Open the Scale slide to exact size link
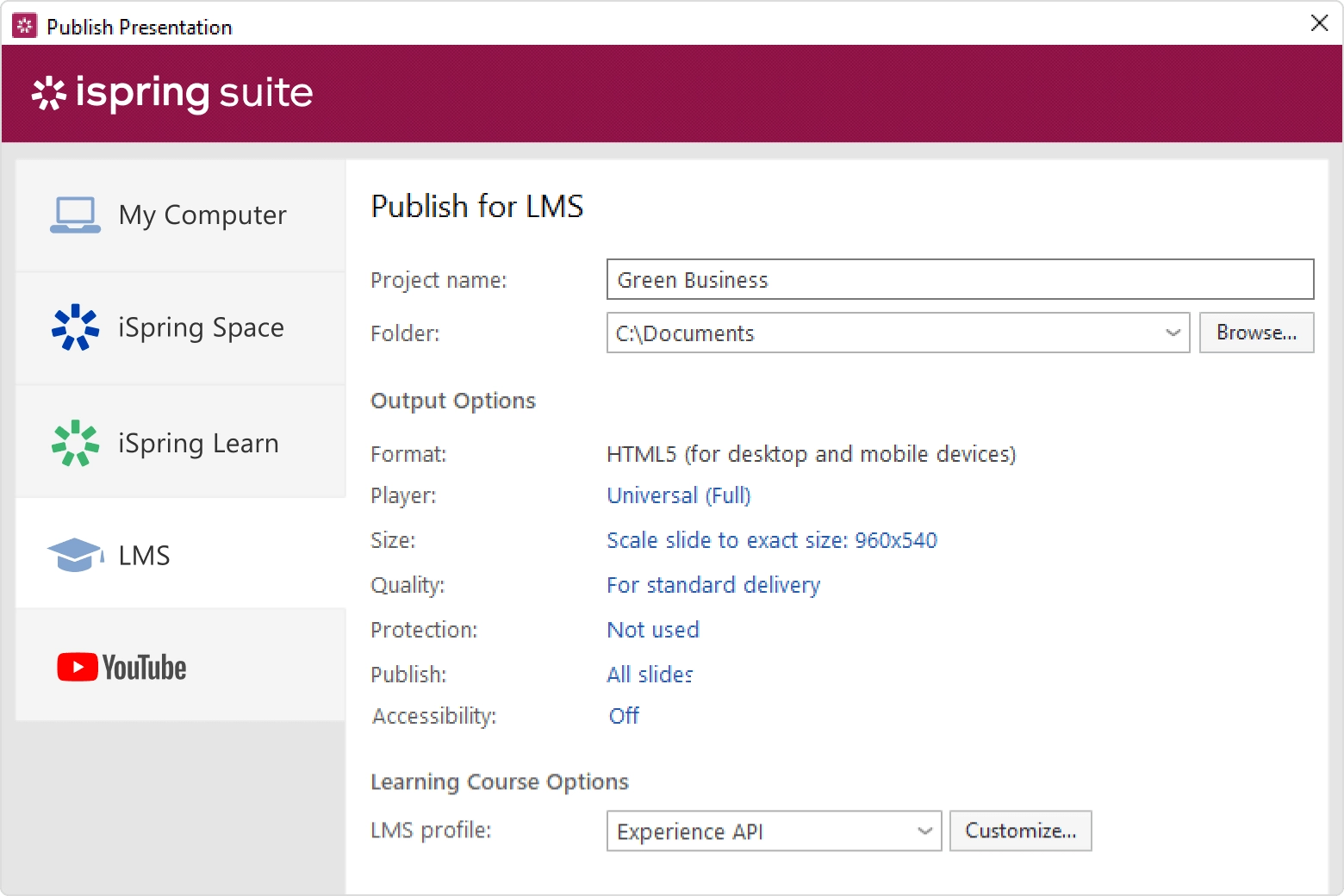Screen dimensions: 1344x896 [772, 540]
